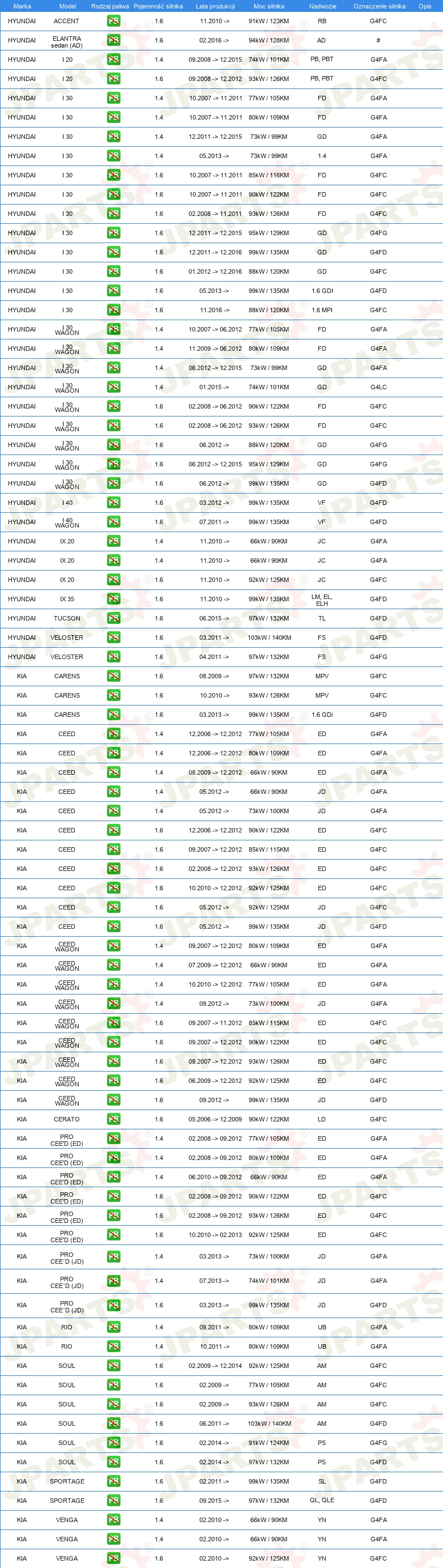The image size is (443, 1568).
Task: Click the Pojemność silnika column header
Action: pyautogui.click(x=158, y=6)
